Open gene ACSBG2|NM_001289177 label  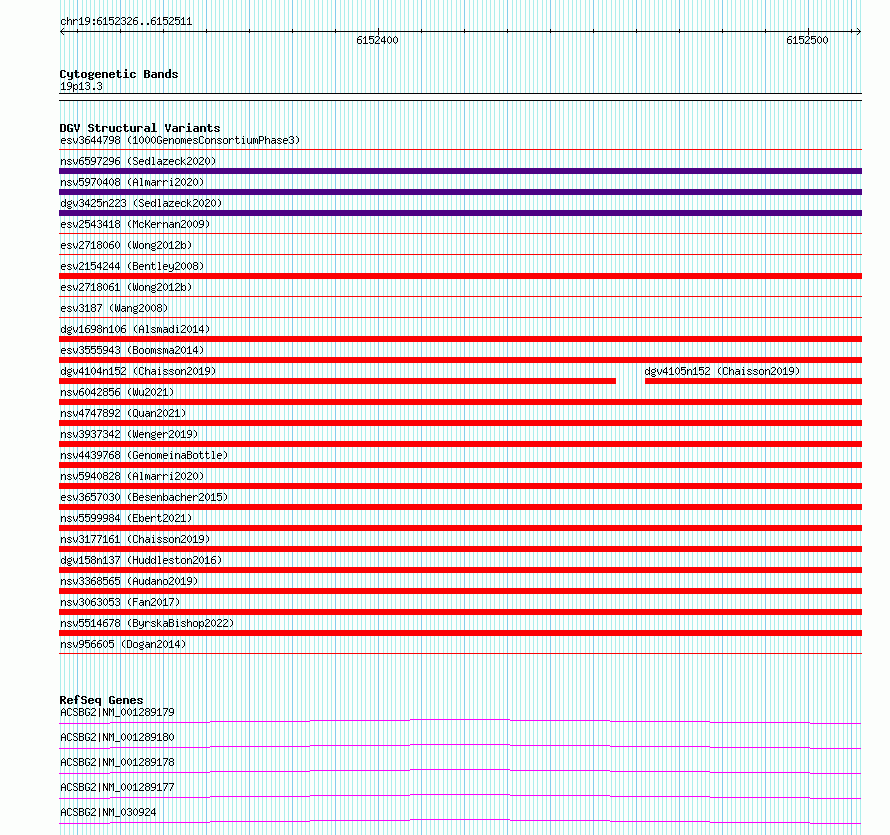coord(117,787)
